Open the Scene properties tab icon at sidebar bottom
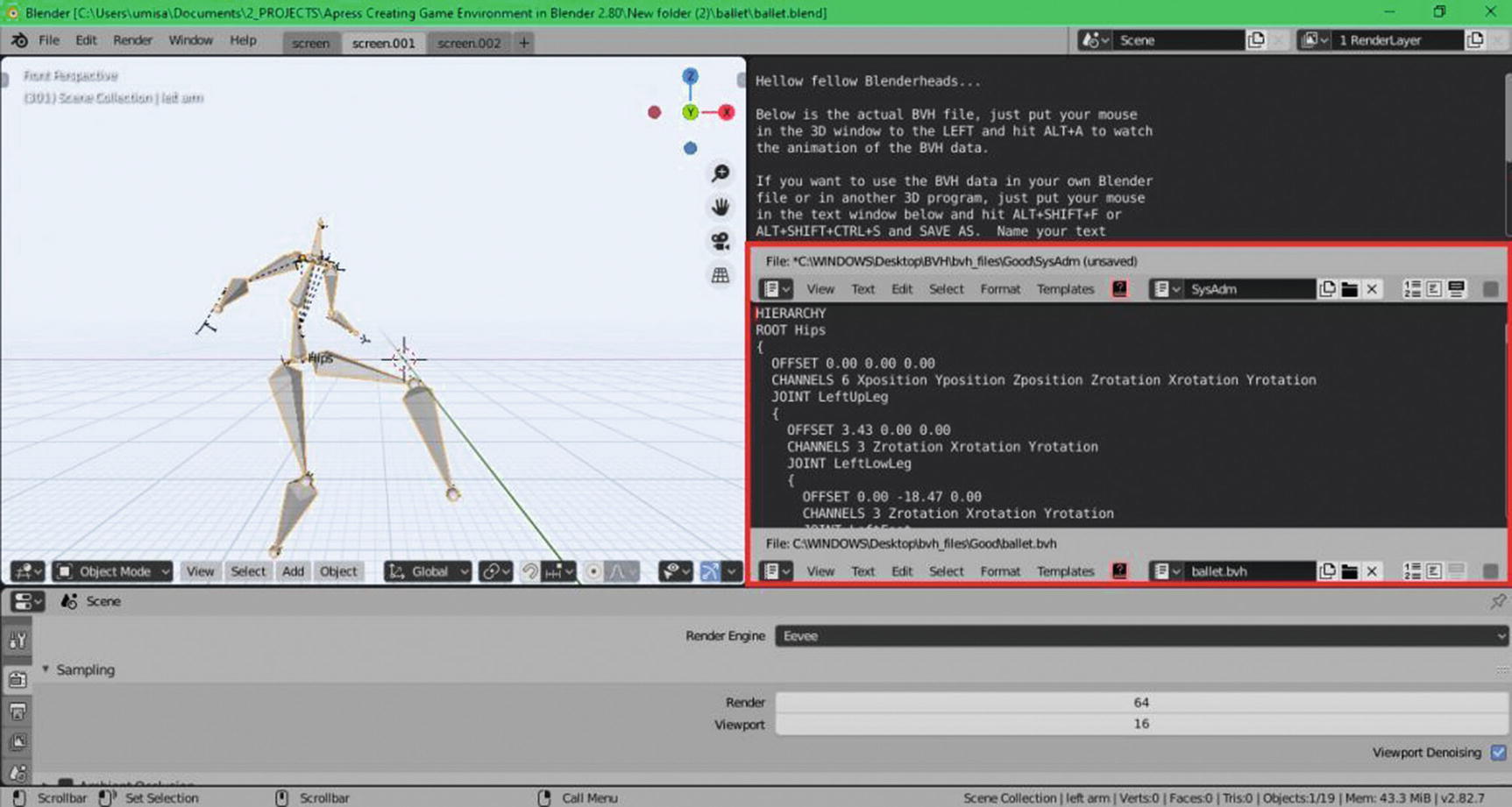Screen dimensions: 1512x807 tap(18, 773)
